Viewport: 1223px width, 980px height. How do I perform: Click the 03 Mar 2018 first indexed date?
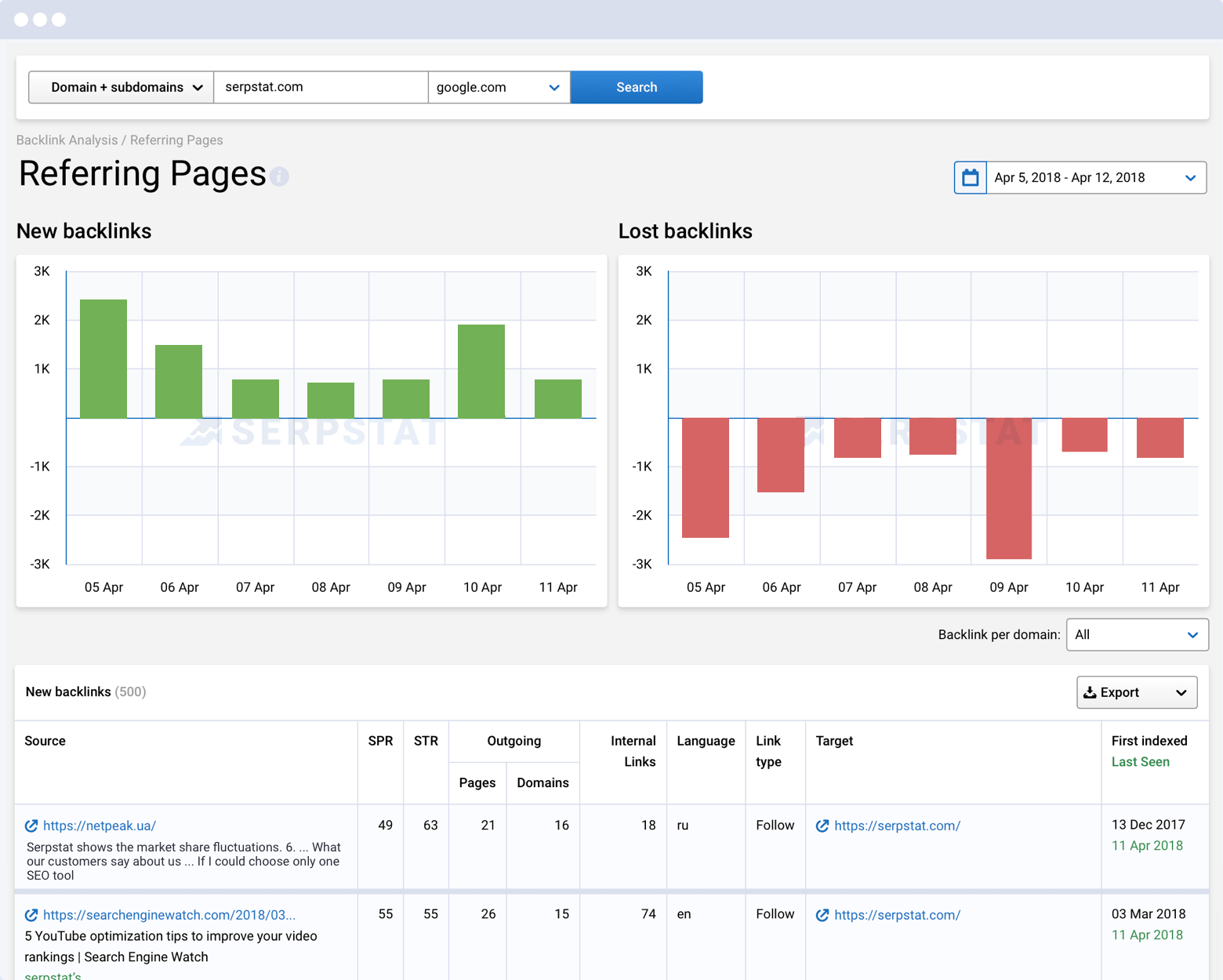[x=1149, y=914]
